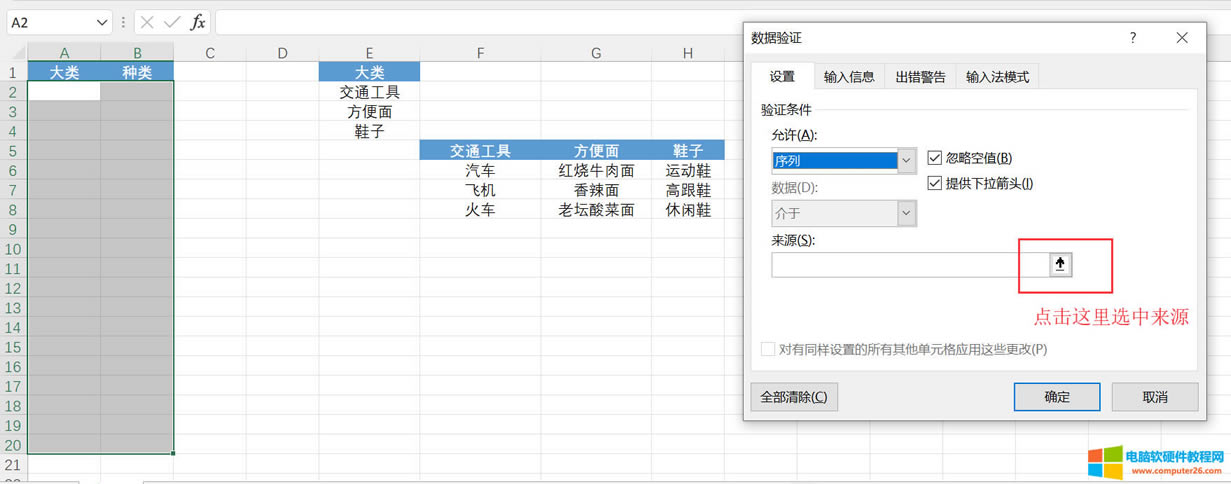Click the insert function fx icon
Screen dimensions: 1231x484
[x=198, y=22]
